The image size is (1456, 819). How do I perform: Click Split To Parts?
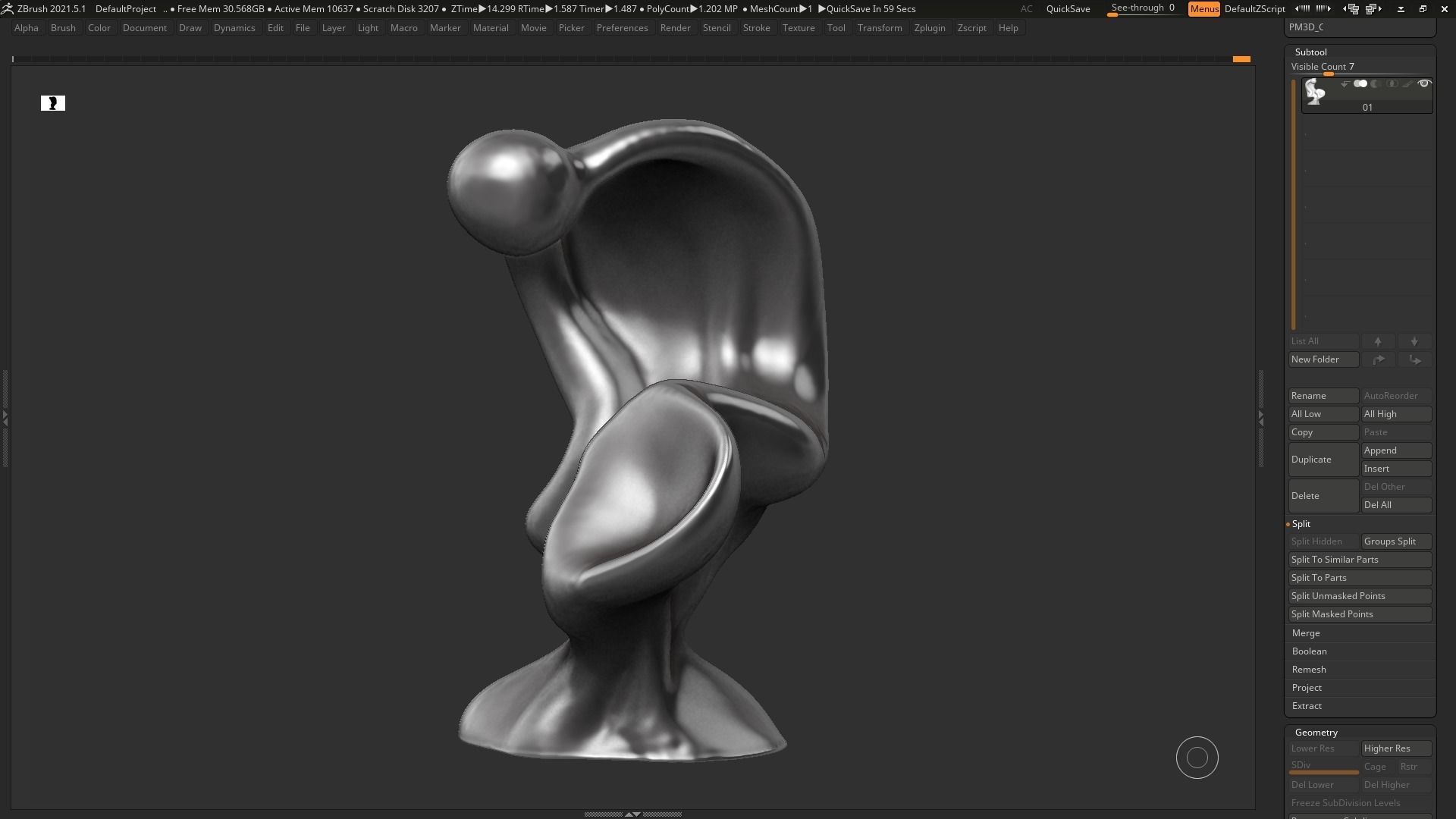1360,578
